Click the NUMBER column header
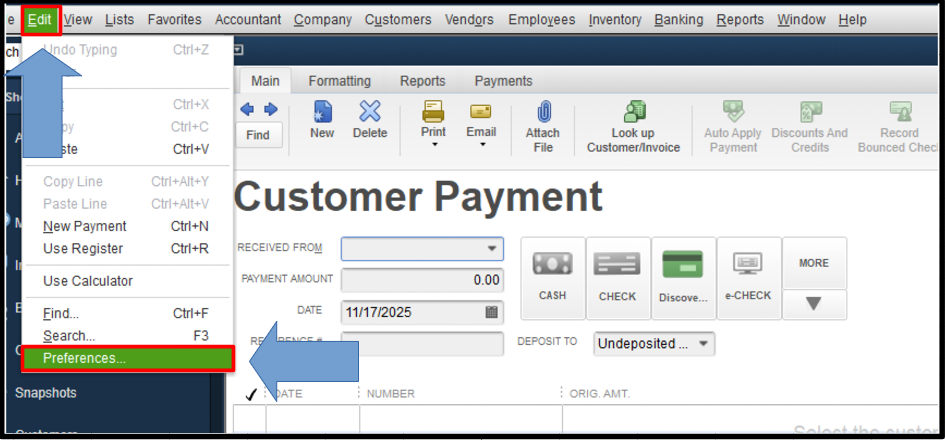 391,394
